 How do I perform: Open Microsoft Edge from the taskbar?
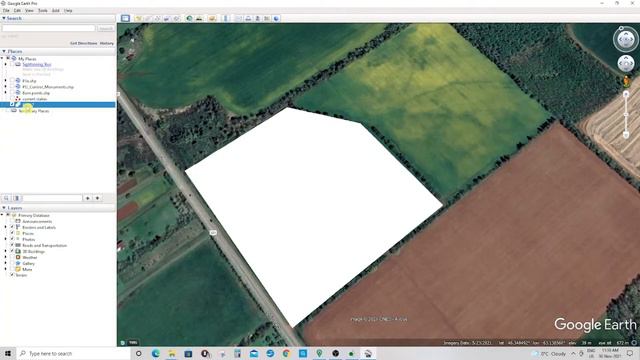point(156,353)
